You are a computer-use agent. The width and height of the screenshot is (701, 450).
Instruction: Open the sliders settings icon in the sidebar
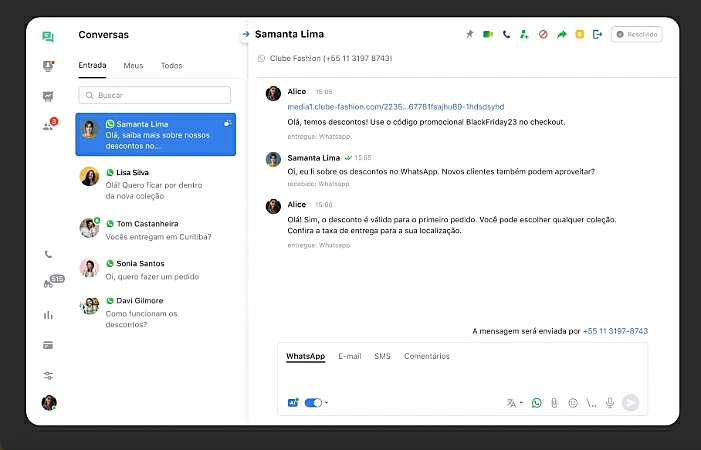pyautogui.click(x=48, y=375)
